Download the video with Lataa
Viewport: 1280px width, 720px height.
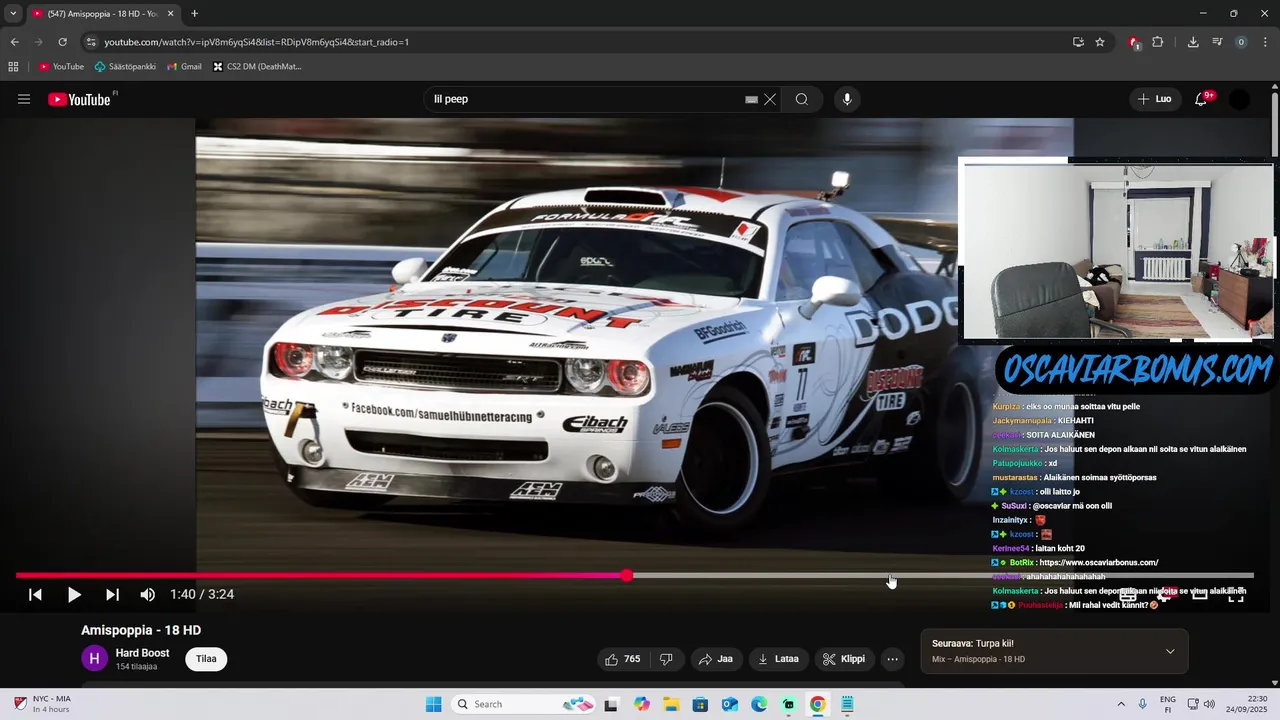point(778,659)
